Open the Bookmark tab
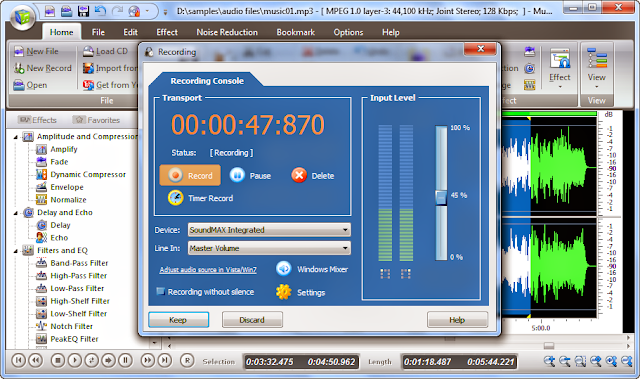 click(x=296, y=32)
